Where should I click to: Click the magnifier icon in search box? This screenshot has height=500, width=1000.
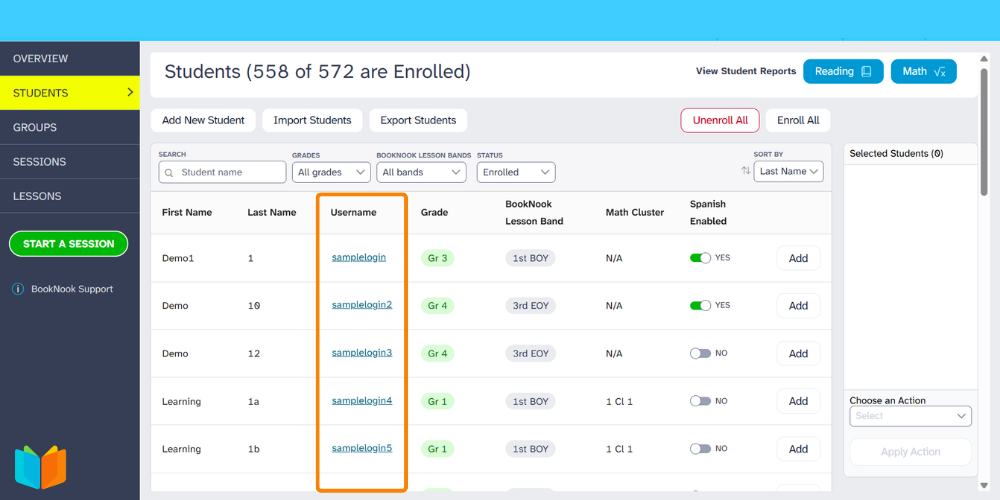point(169,172)
